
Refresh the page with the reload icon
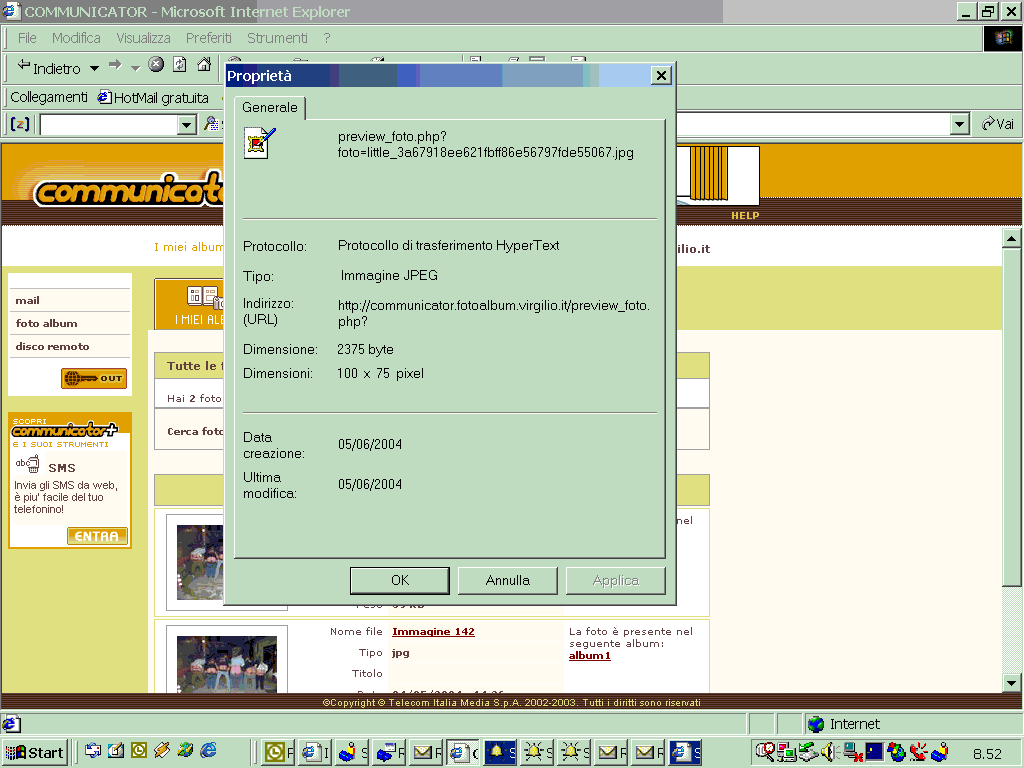point(180,64)
